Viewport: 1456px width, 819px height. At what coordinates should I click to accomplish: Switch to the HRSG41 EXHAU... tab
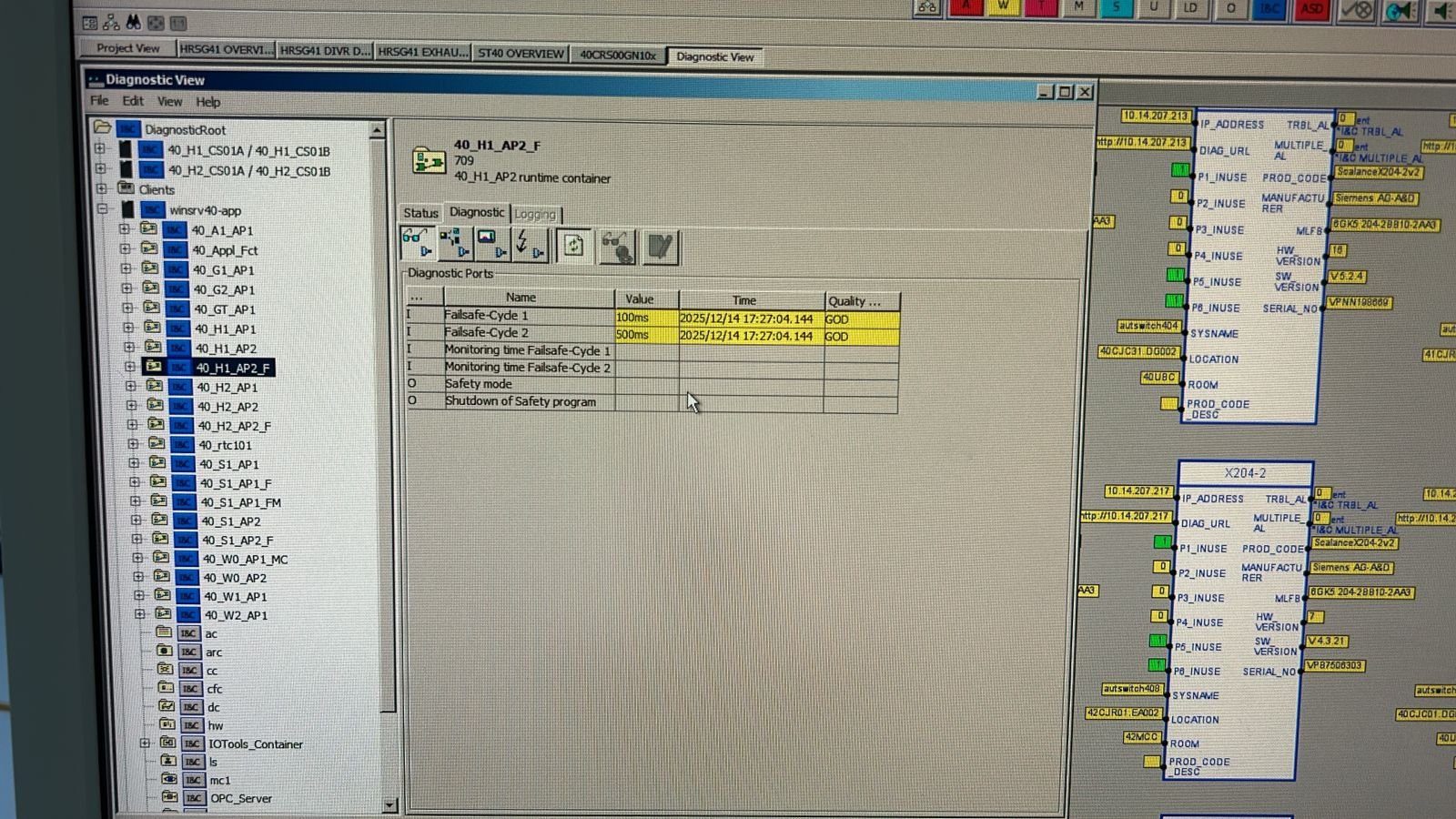click(423, 52)
